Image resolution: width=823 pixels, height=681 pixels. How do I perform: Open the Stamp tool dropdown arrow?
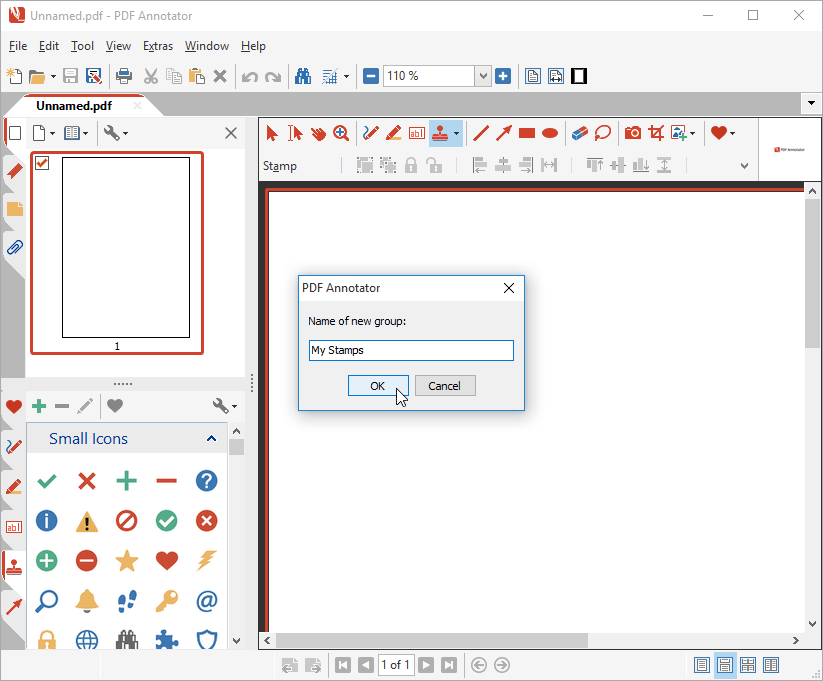456,133
